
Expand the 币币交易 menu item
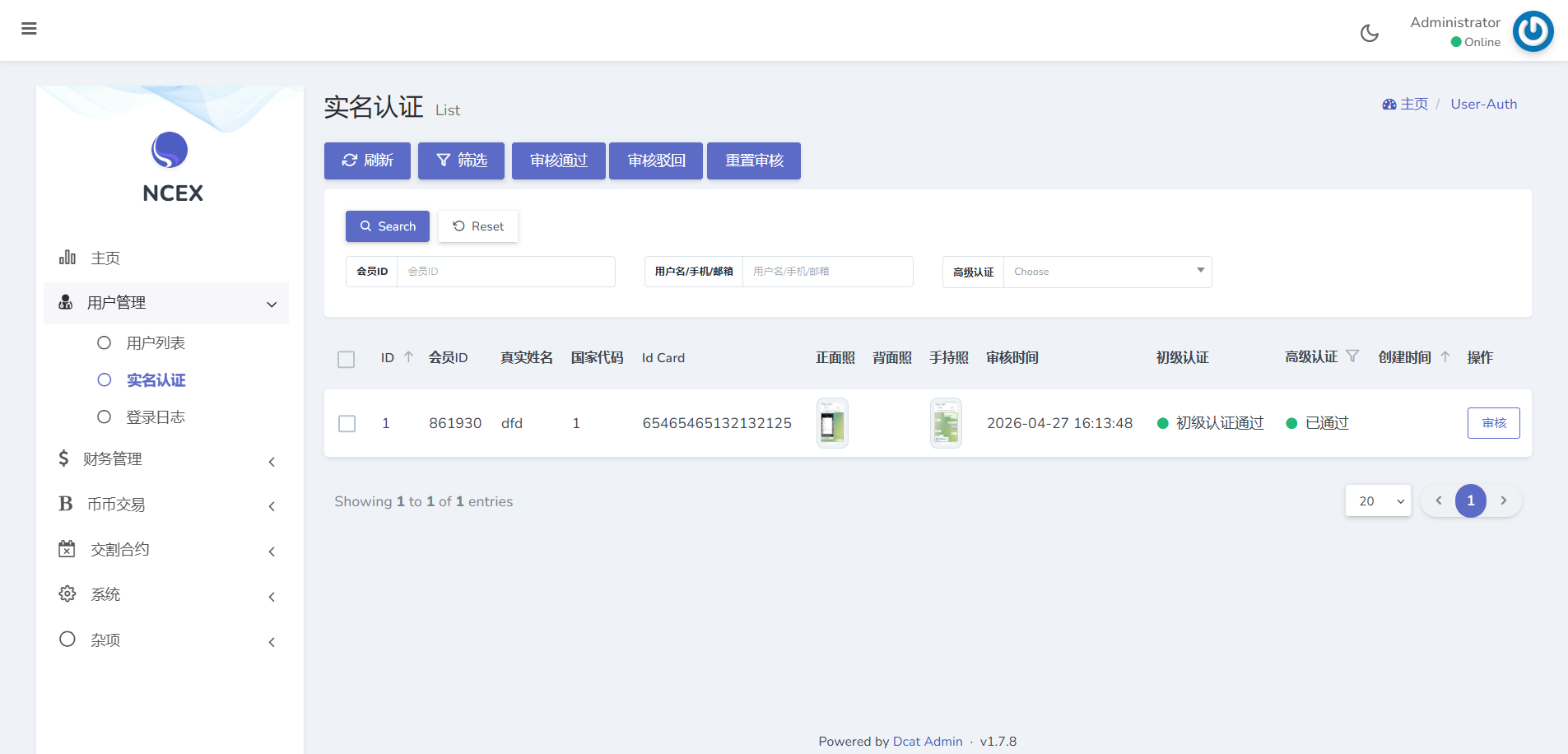click(x=166, y=505)
